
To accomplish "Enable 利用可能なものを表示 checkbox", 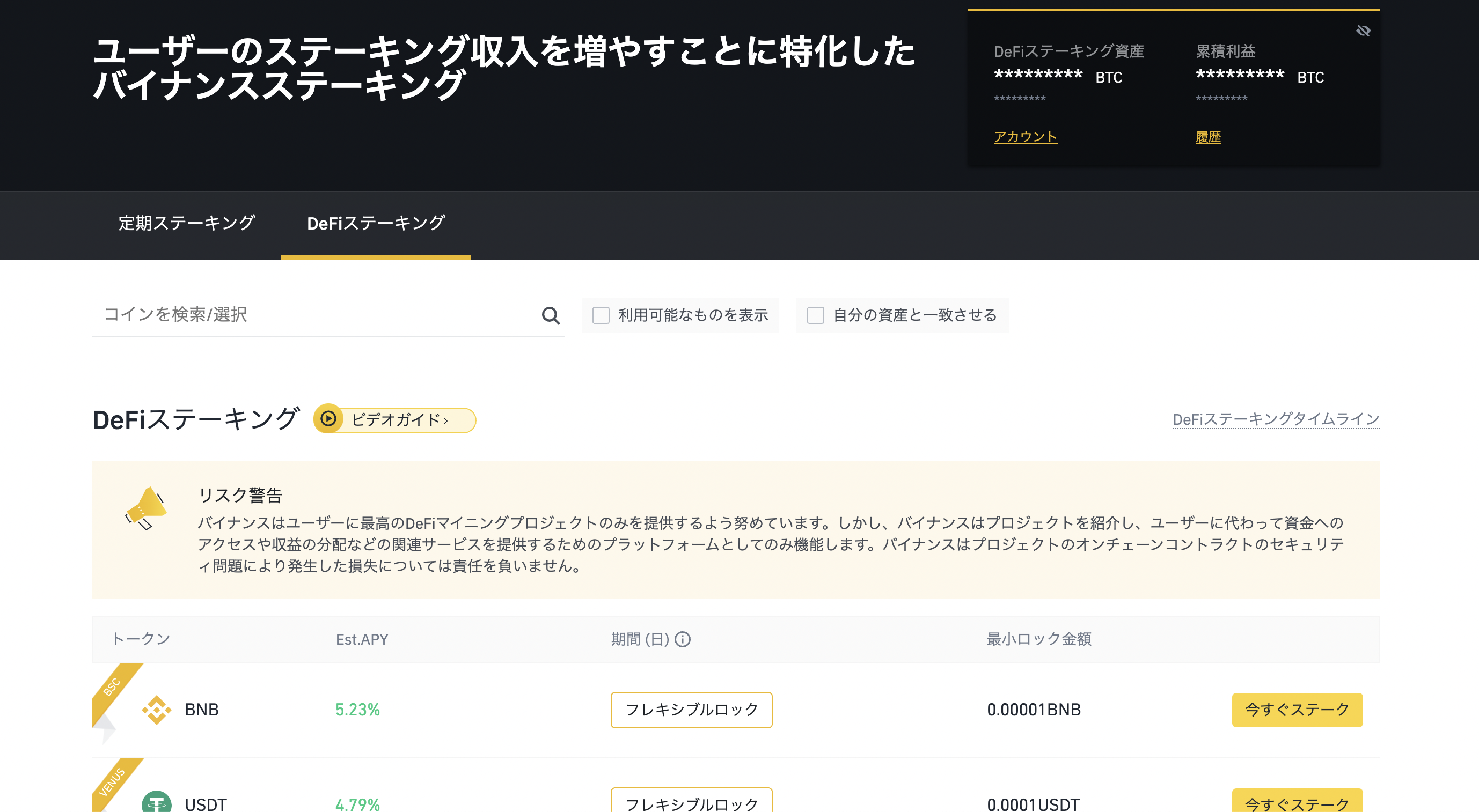I will (601, 315).
